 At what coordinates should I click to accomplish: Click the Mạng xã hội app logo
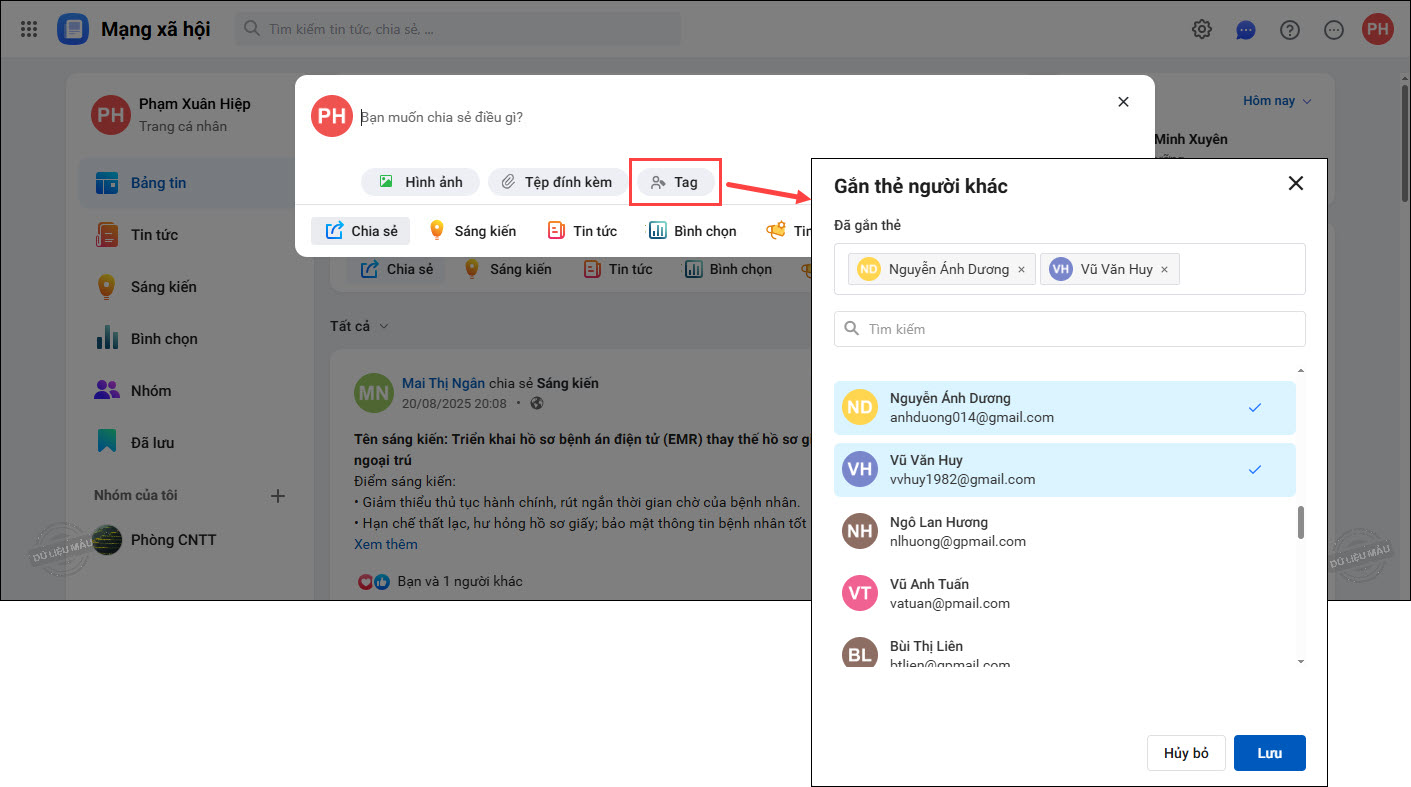coord(73,29)
